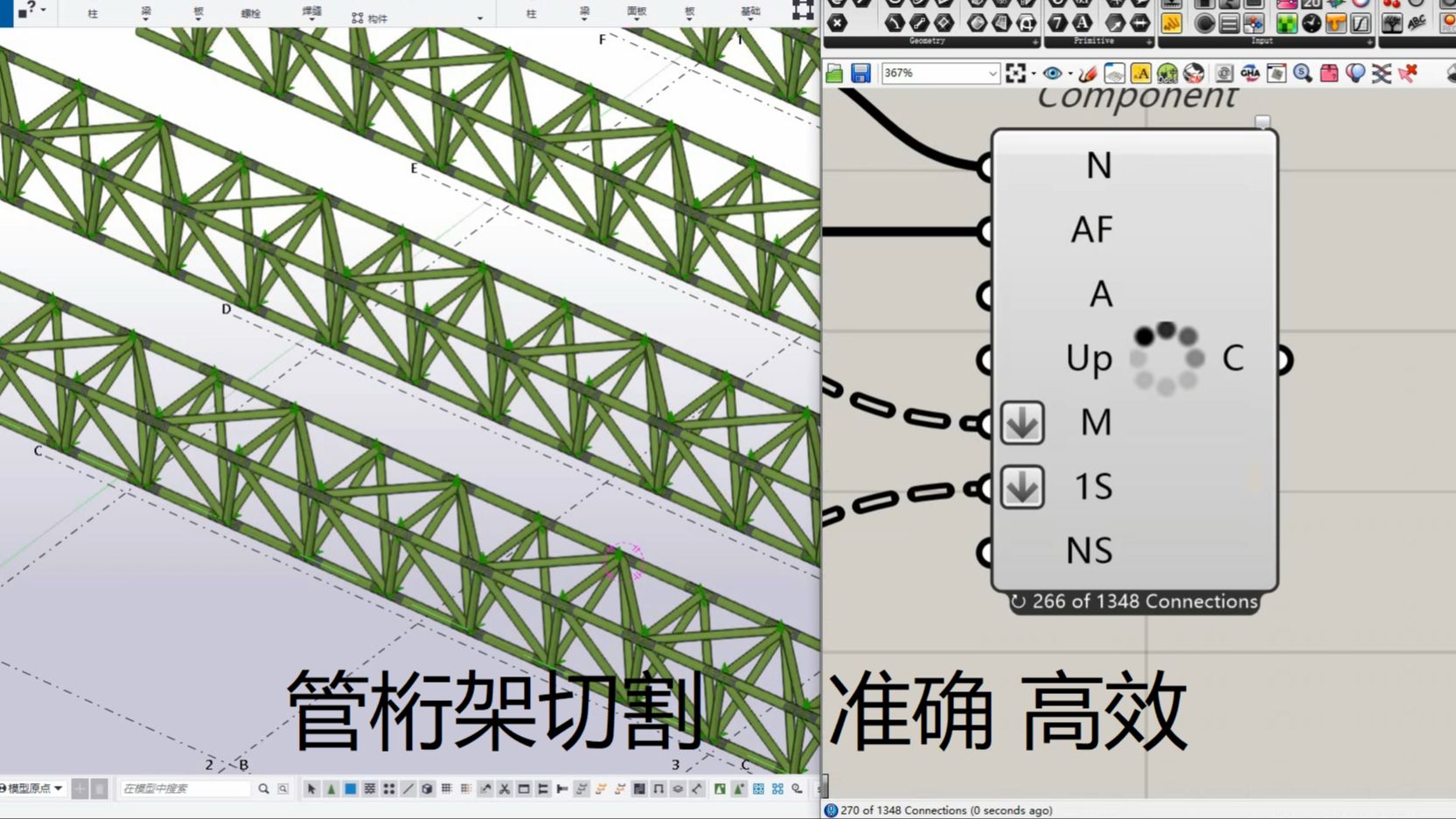Image resolution: width=1456 pixels, height=819 pixels.
Task: Click the zoom extents icon in Grasshopper
Action: 1015,73
